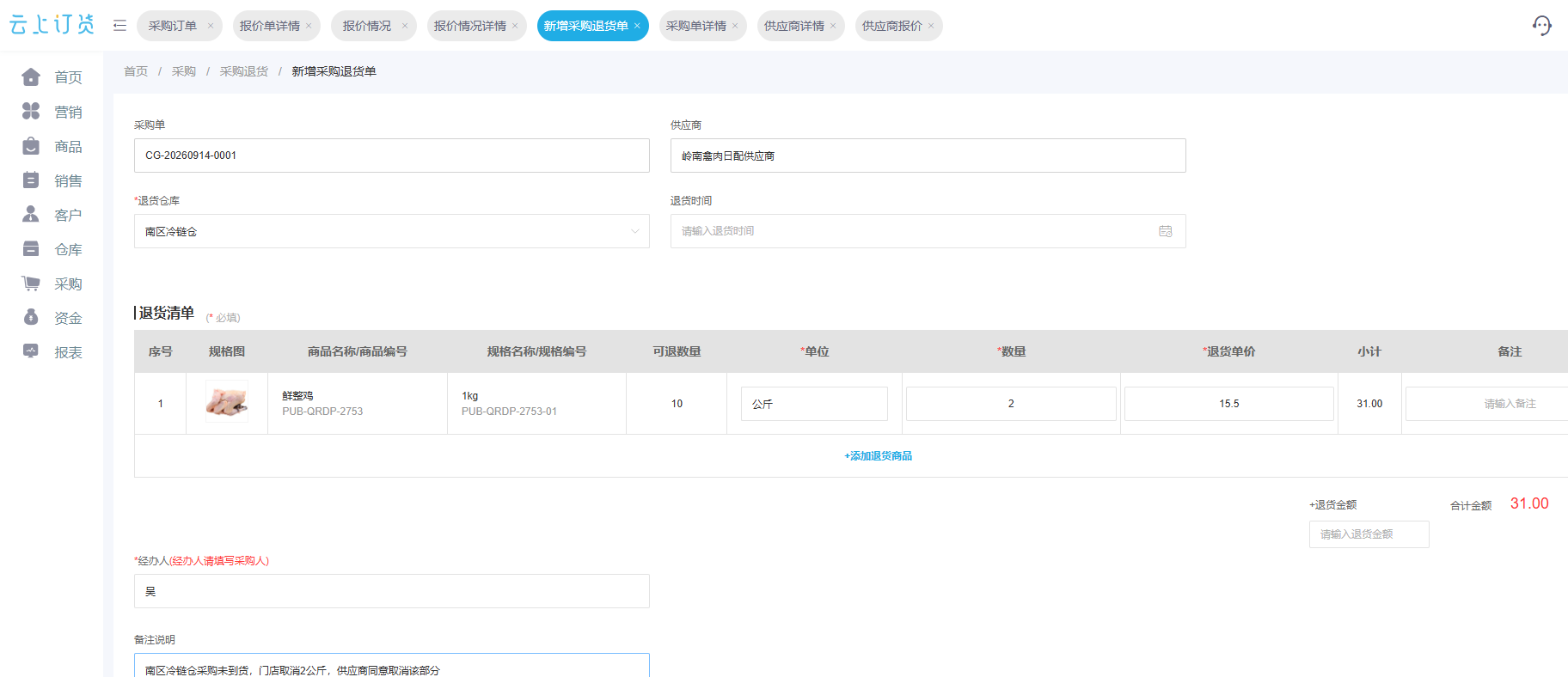The width and height of the screenshot is (1568, 677).
Task: Focus the 单位 field showing 公斤
Action: (x=814, y=404)
